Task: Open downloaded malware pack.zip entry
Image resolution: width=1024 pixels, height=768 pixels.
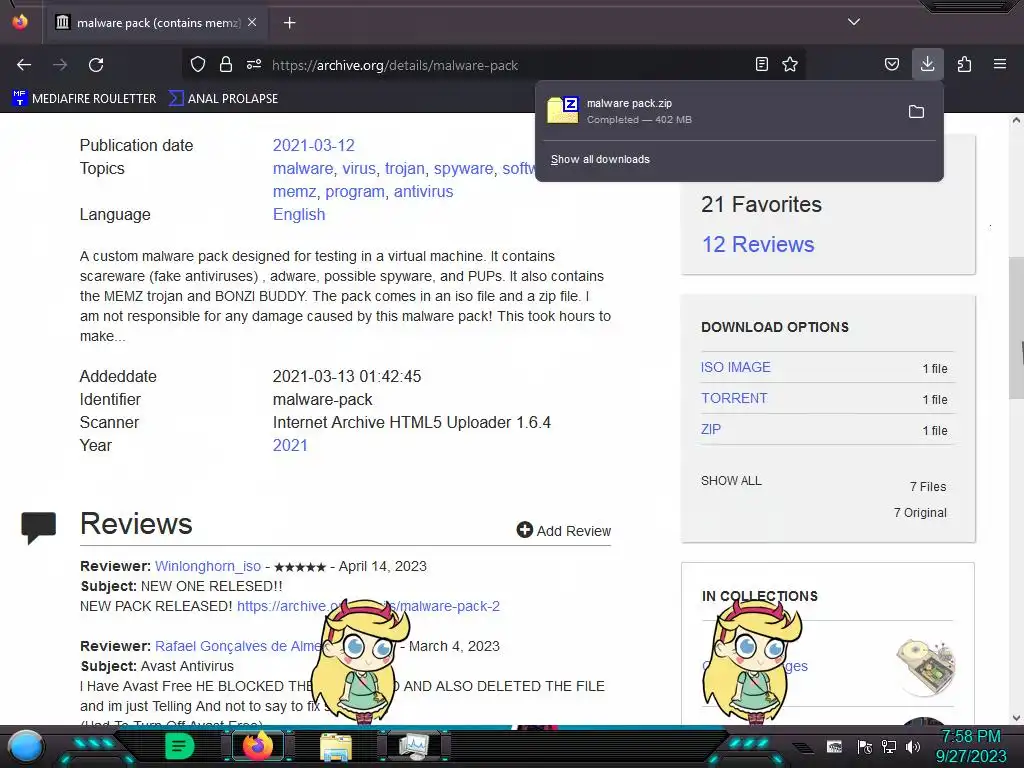Action: [x=718, y=111]
